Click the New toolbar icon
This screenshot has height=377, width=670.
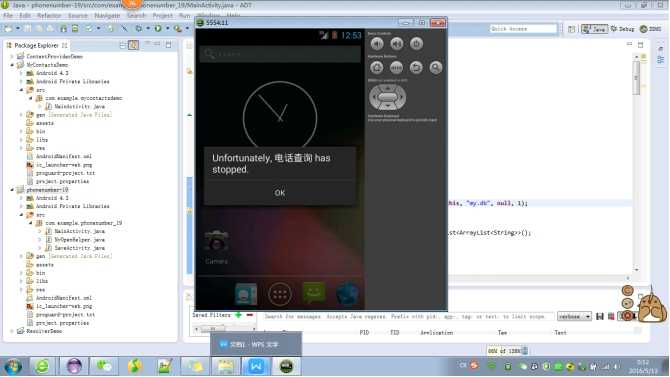(8, 29)
